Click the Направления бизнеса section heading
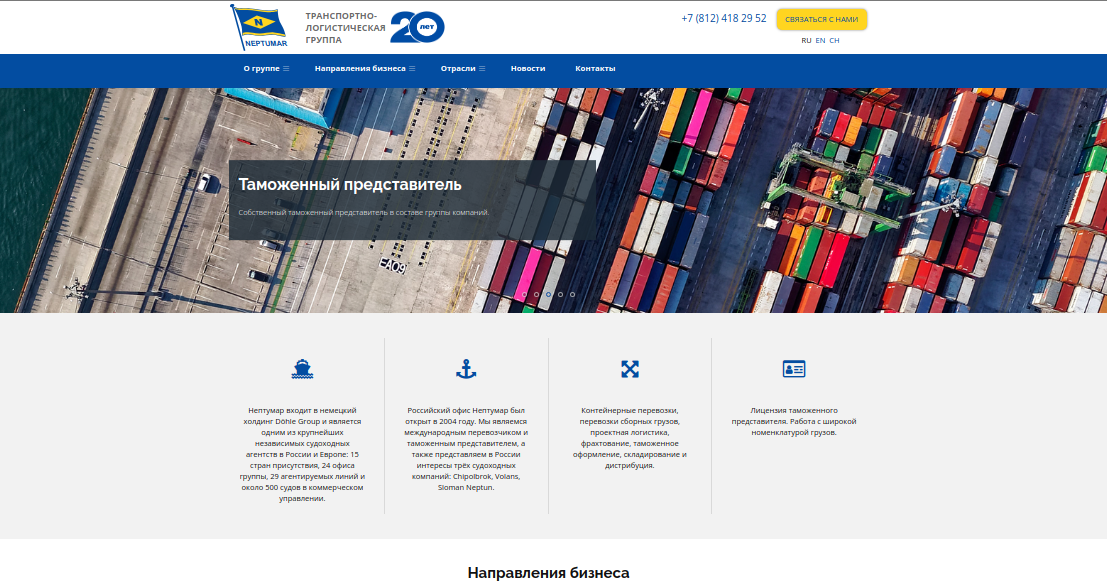 click(x=549, y=572)
